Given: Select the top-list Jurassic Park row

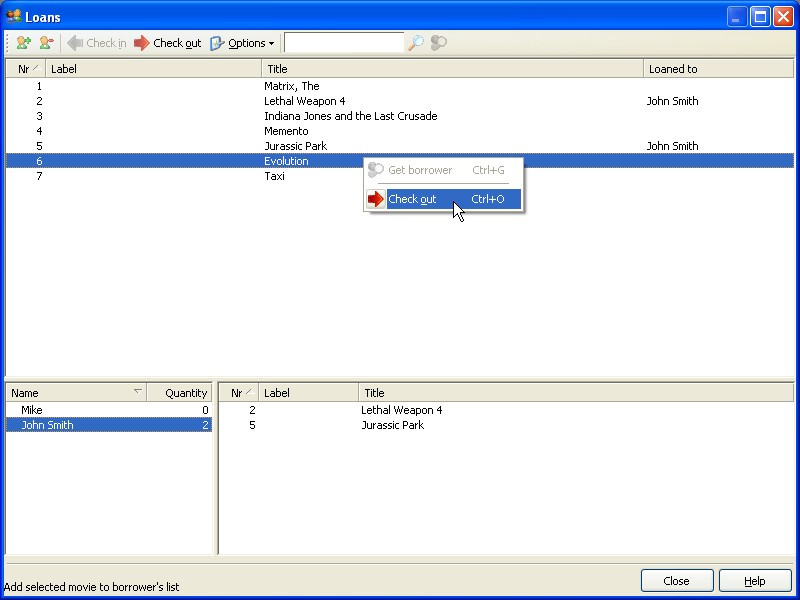Looking at the screenshot, I should click(399, 146).
